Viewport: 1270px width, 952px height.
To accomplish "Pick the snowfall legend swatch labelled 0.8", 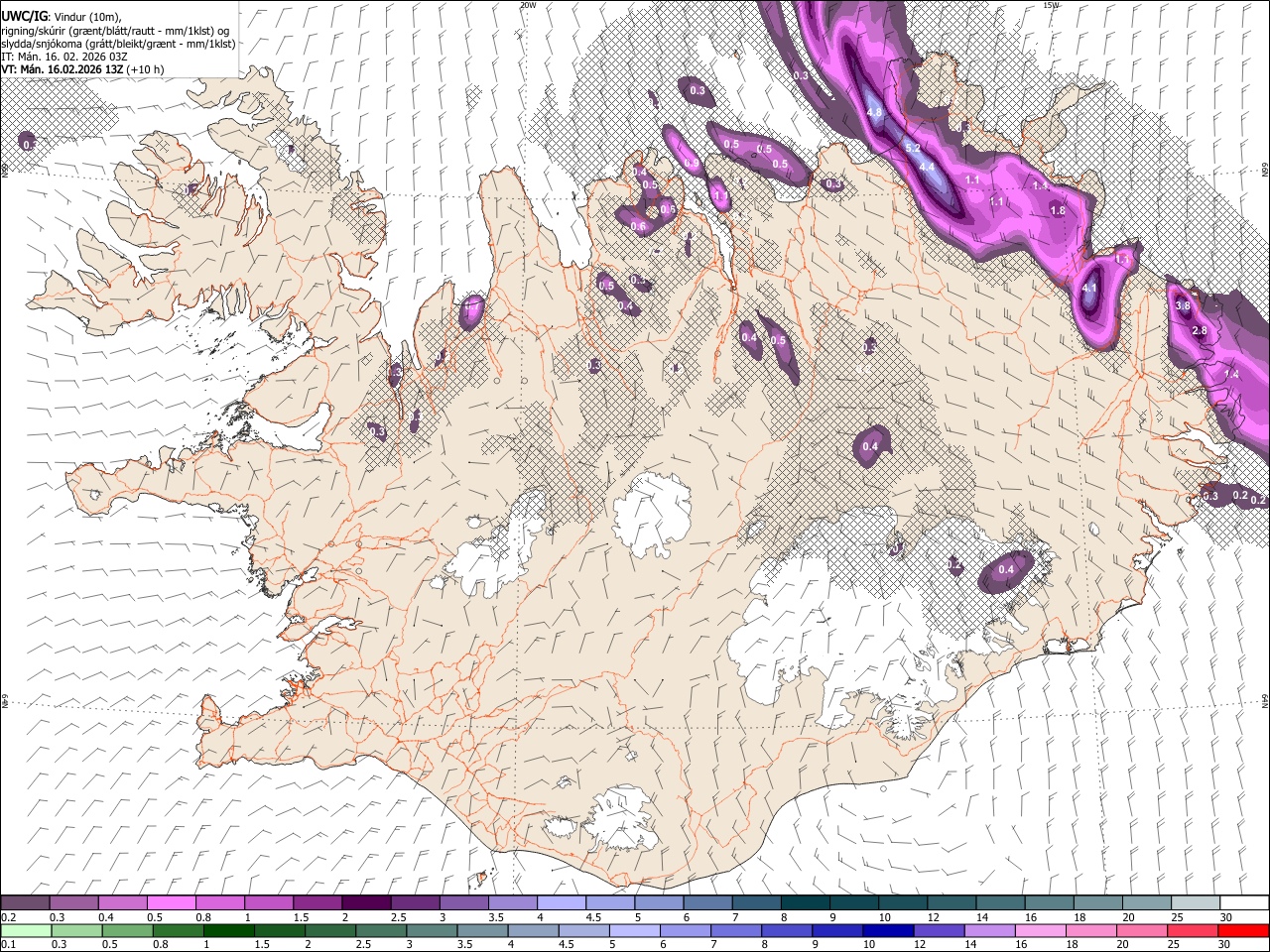I will pos(219,903).
